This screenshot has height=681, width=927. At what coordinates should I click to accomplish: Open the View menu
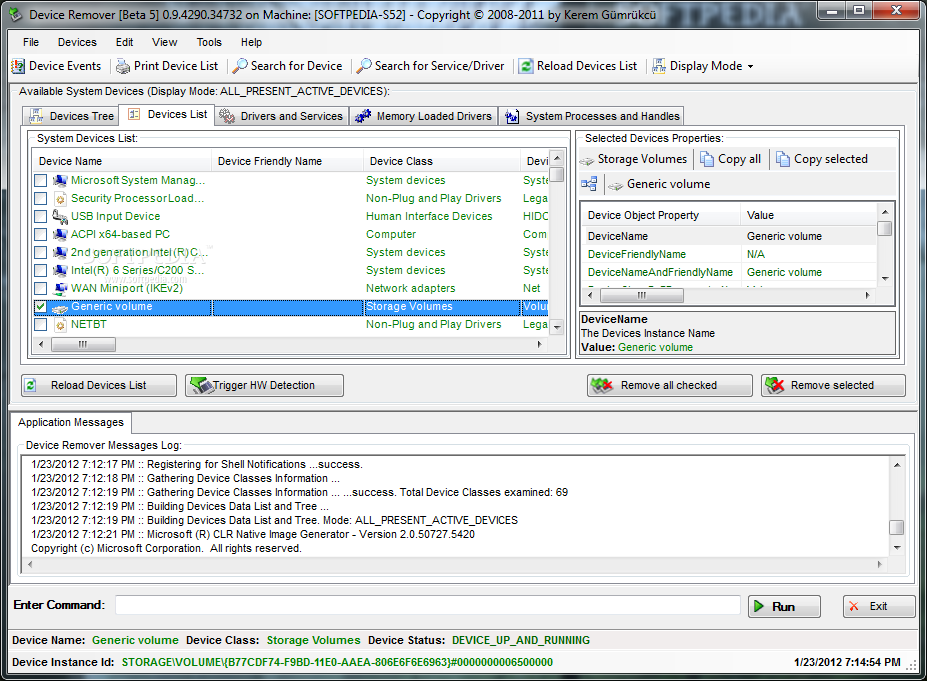pos(164,43)
